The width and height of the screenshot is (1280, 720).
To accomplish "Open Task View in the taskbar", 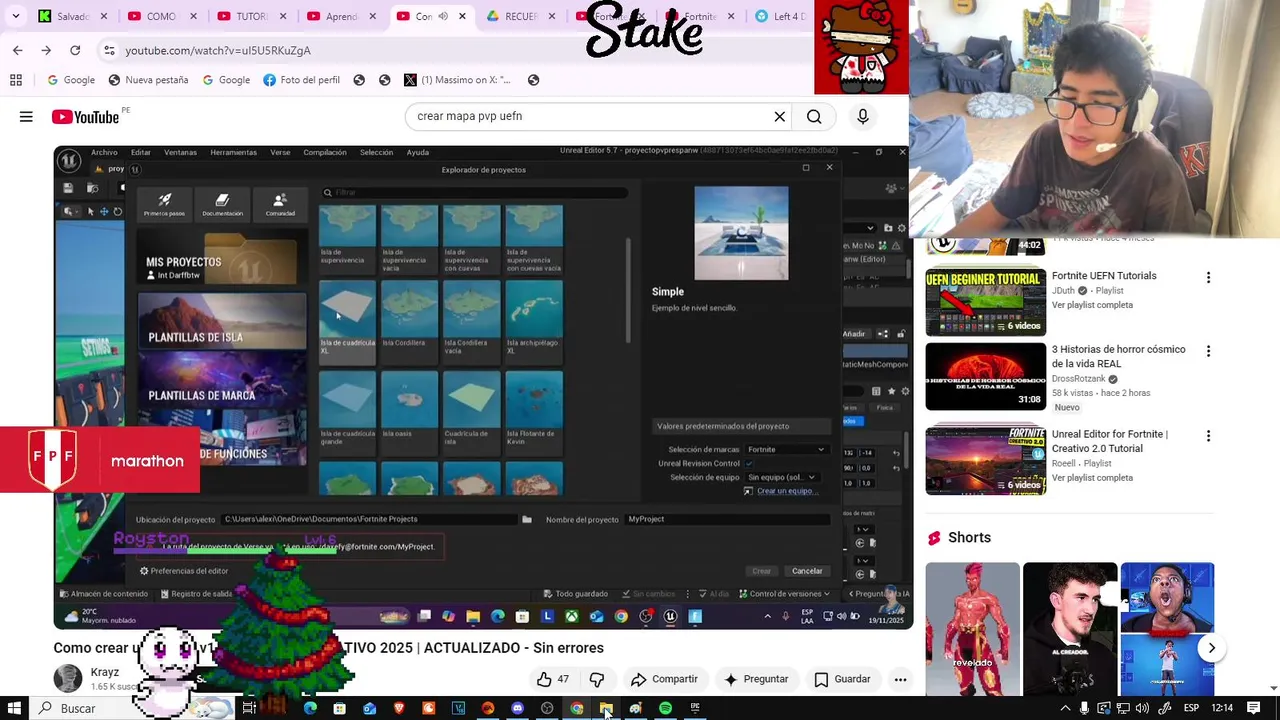I will 249,708.
